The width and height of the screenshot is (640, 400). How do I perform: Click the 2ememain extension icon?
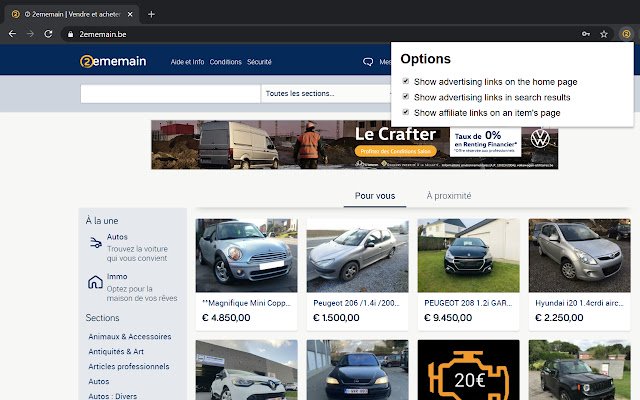click(626, 34)
